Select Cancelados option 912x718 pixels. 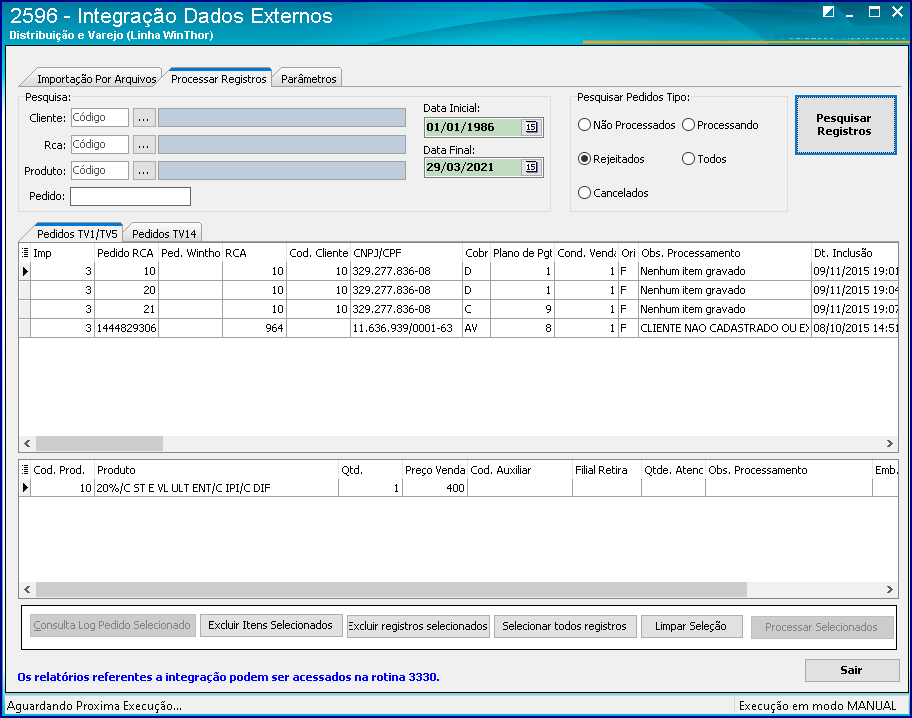point(613,193)
